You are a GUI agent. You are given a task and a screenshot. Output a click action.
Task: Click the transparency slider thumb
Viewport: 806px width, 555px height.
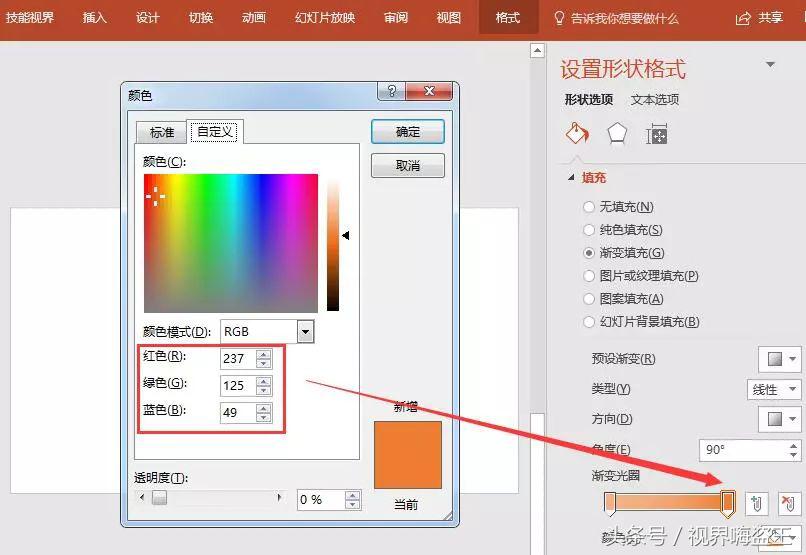pos(159,498)
